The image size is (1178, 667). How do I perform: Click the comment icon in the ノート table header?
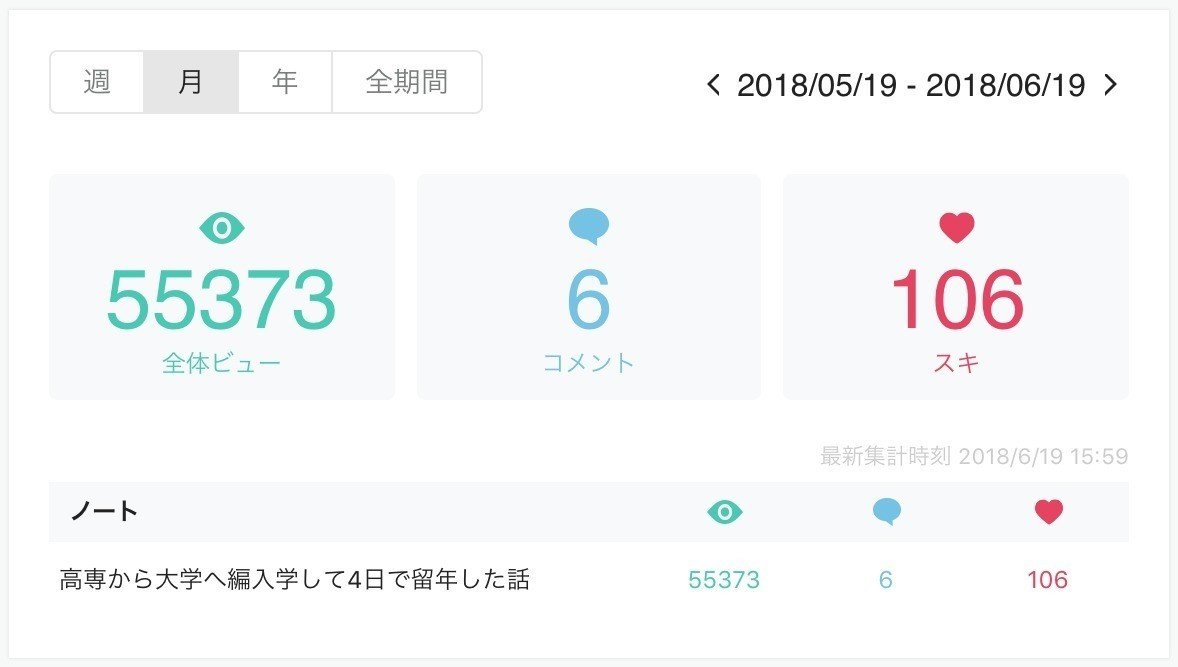(886, 511)
